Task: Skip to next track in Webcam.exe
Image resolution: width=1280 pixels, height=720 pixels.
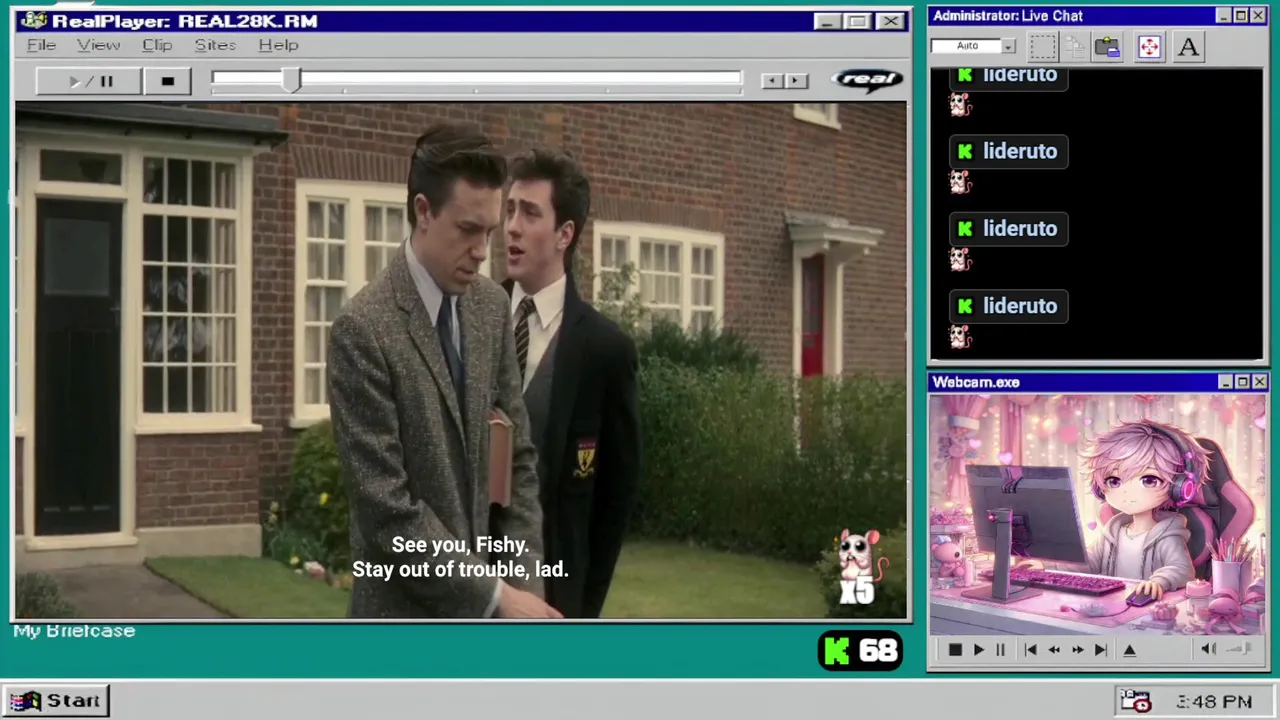Action: pyautogui.click(x=1101, y=650)
